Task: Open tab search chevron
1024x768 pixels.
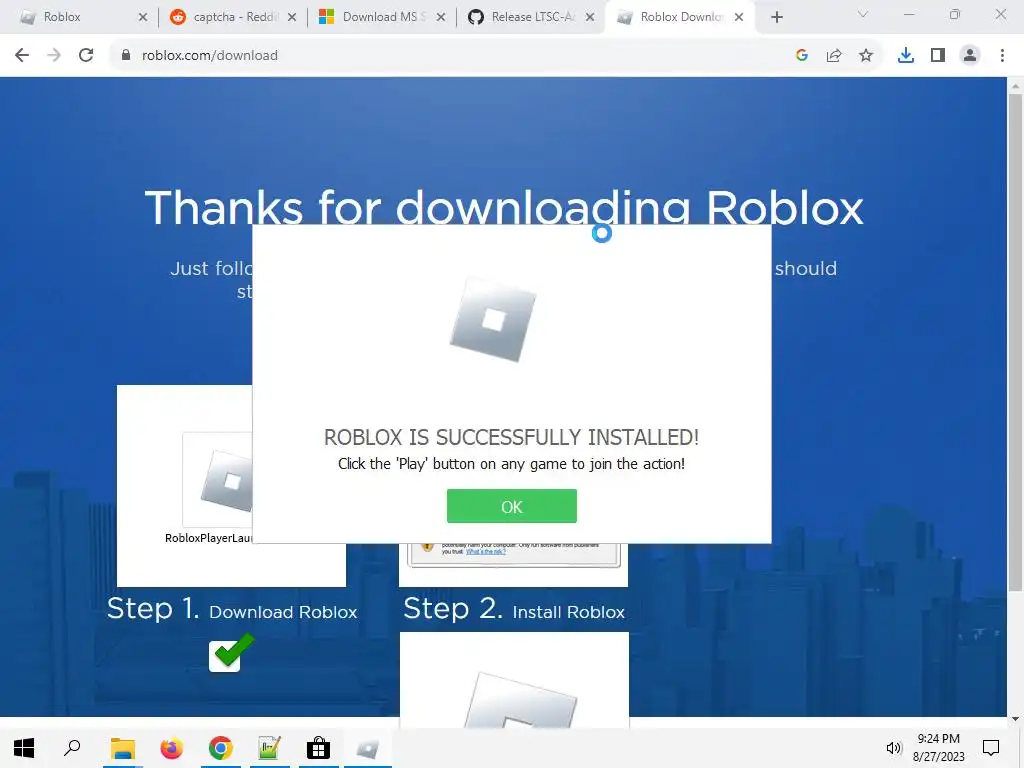Action: pyautogui.click(x=863, y=14)
